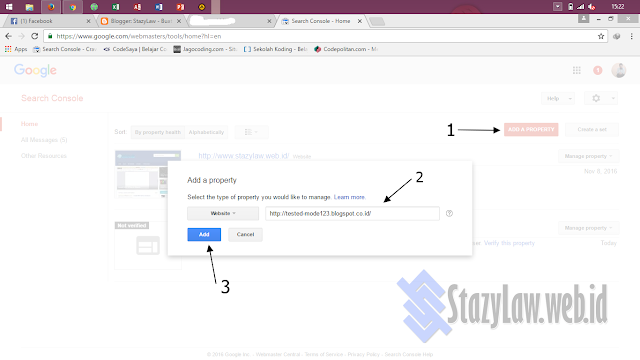Switch to Chrome in taskbar
This screenshot has width=640, height=360.
pos(73,7)
